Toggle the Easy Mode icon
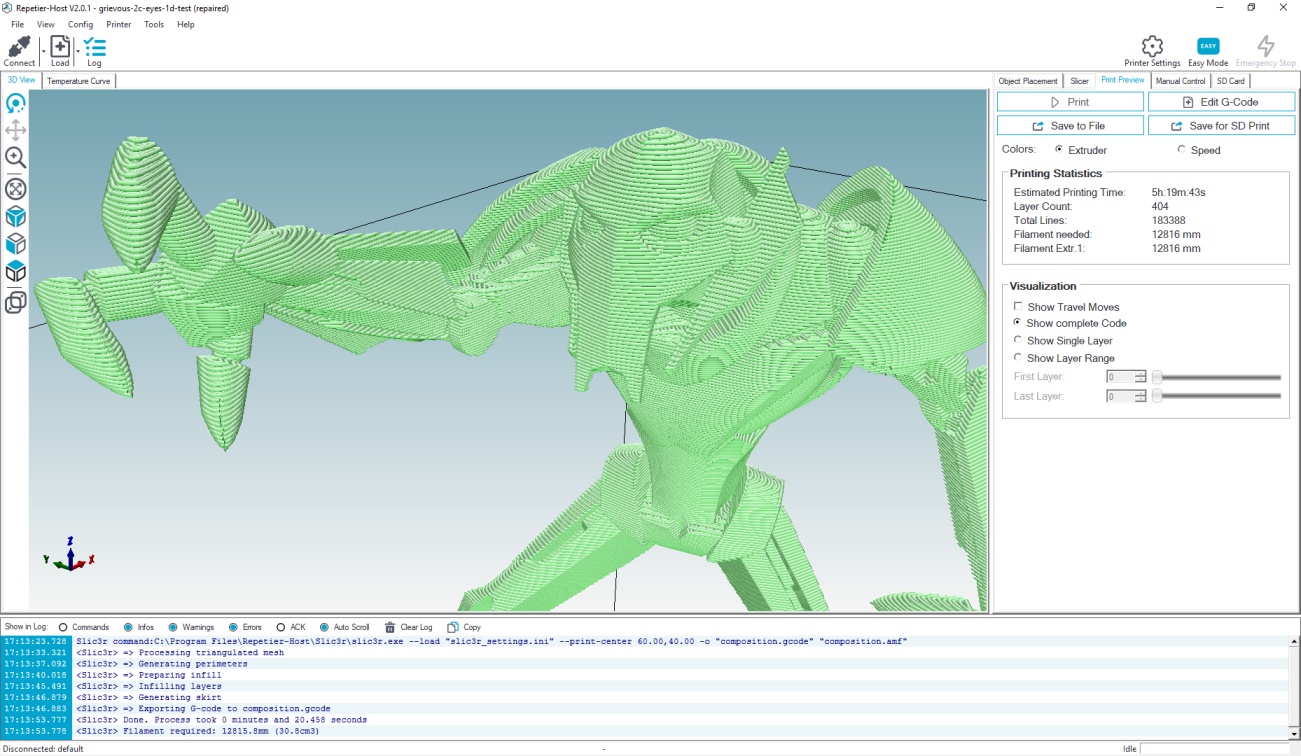This screenshot has height=756, width=1301. [x=1208, y=46]
